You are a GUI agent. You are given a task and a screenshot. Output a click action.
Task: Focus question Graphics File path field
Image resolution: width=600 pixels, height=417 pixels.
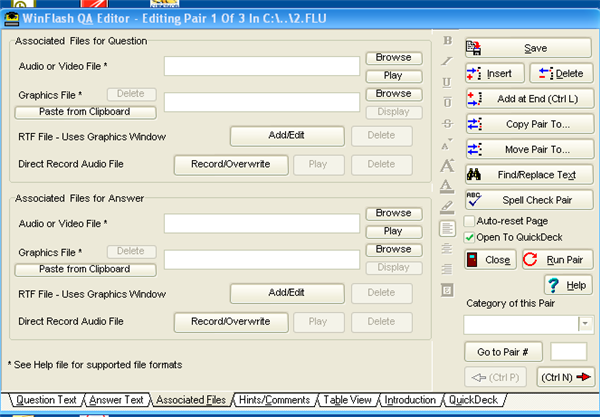coord(262,102)
